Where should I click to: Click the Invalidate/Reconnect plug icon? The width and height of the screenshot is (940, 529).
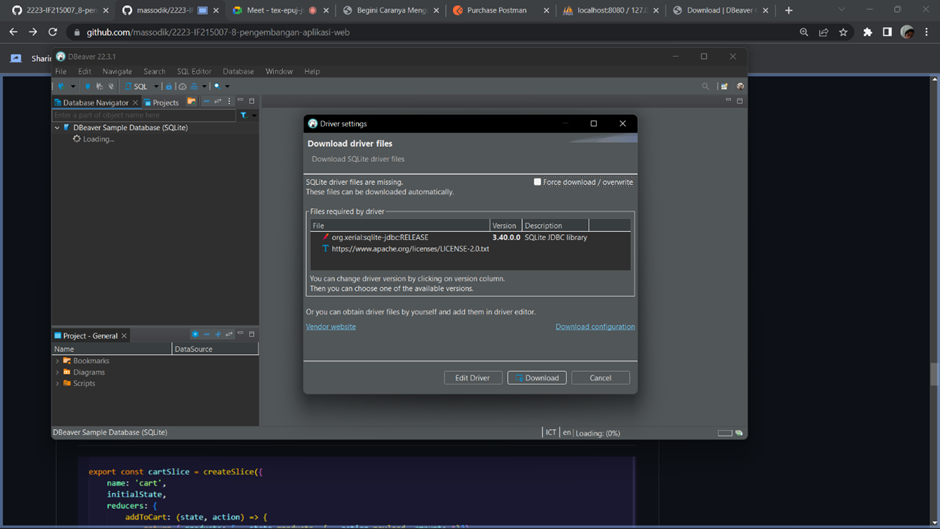(100, 86)
